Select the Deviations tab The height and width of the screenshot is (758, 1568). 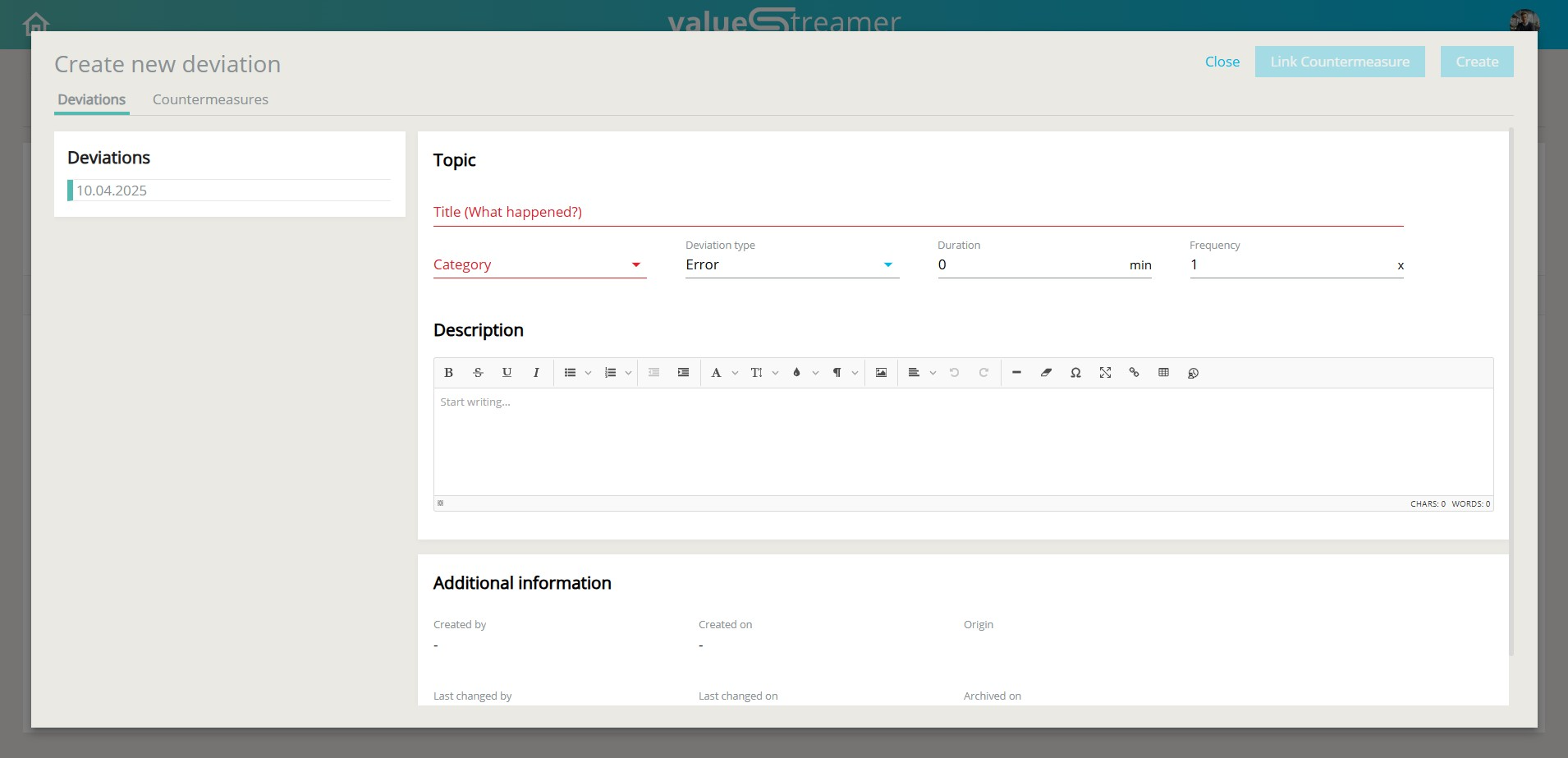(92, 99)
